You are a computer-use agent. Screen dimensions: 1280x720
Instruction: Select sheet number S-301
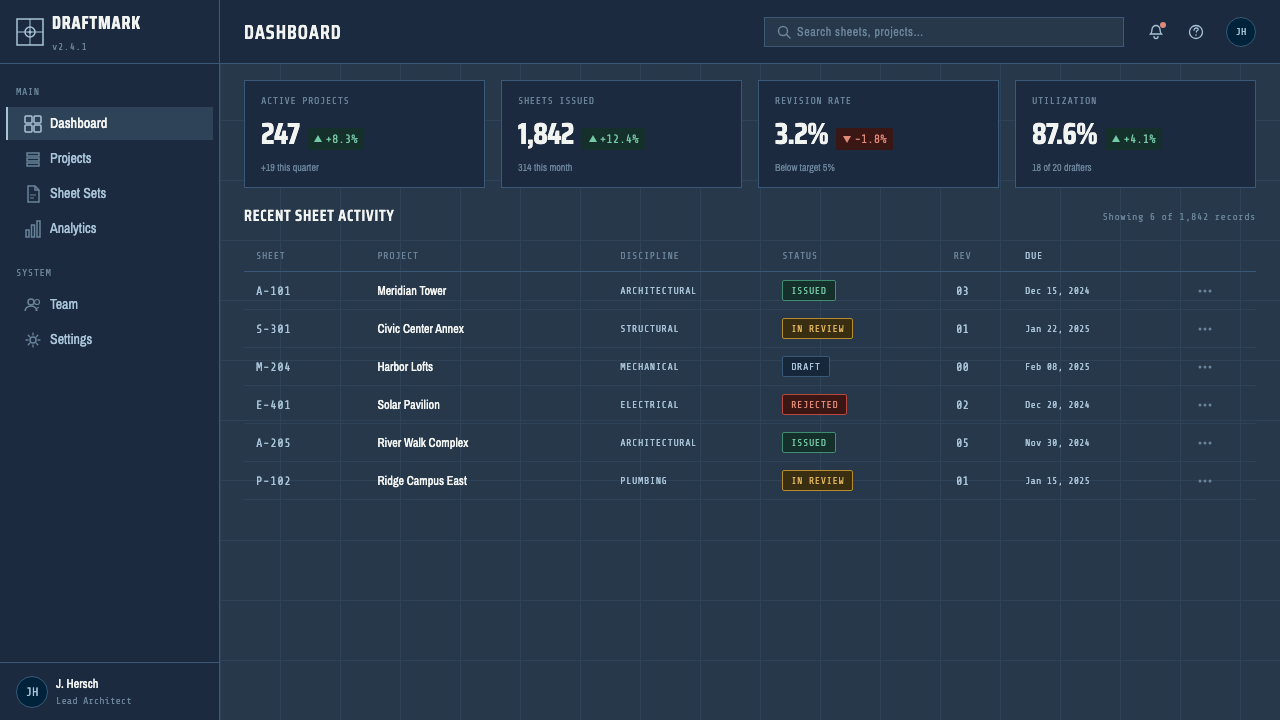pyautogui.click(x=273, y=329)
